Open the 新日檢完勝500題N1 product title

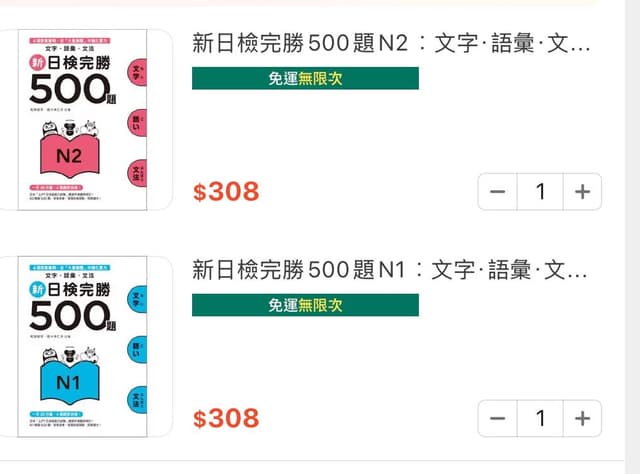point(391,270)
